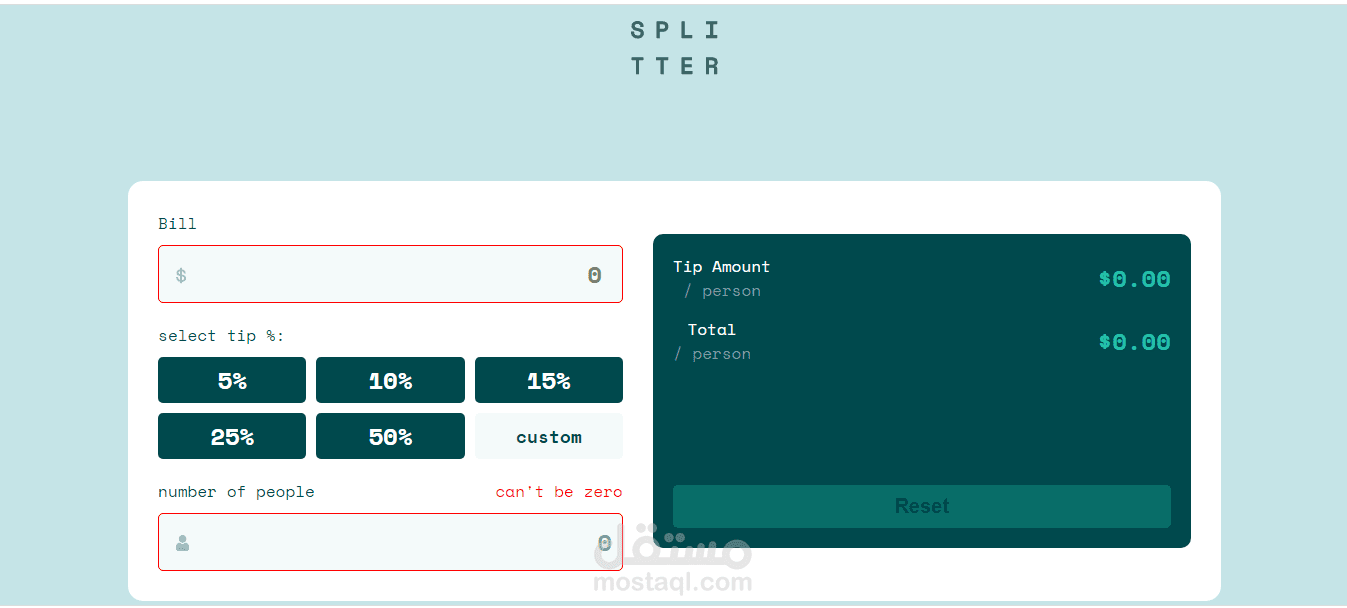Click the "can't be zero" error message

point(559,492)
